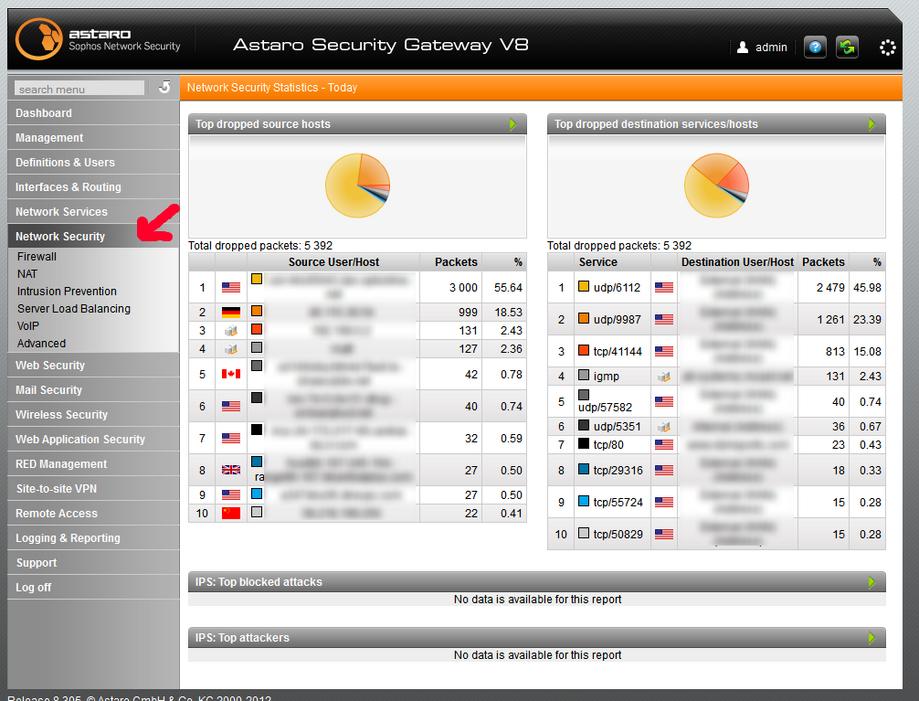Click the China flag in source row 10
Image resolution: width=919 pixels, height=701 pixels.
[231, 513]
